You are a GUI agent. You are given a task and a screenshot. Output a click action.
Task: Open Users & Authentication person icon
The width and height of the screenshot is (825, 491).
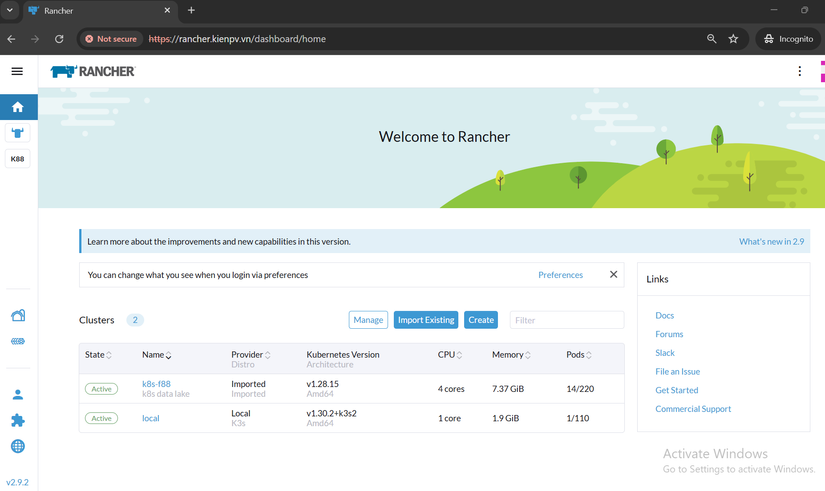[x=18, y=394]
